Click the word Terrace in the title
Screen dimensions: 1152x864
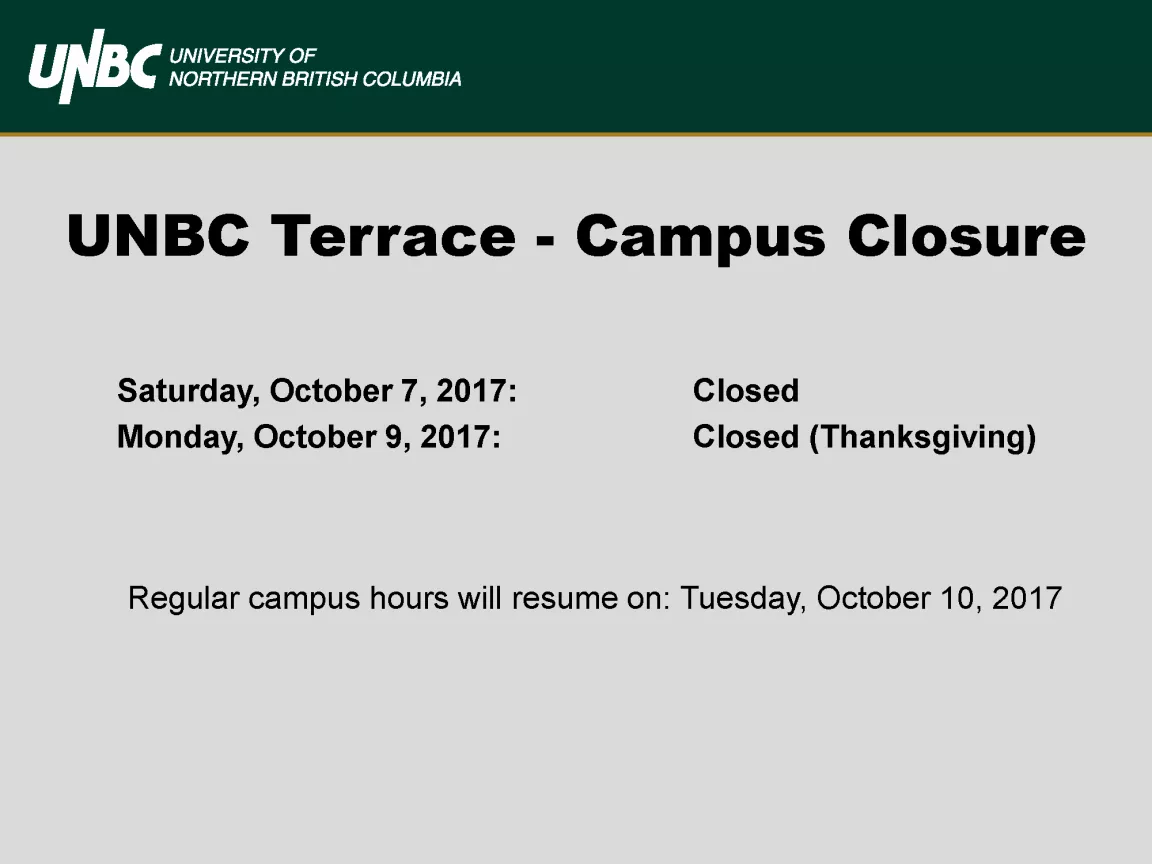pos(394,237)
